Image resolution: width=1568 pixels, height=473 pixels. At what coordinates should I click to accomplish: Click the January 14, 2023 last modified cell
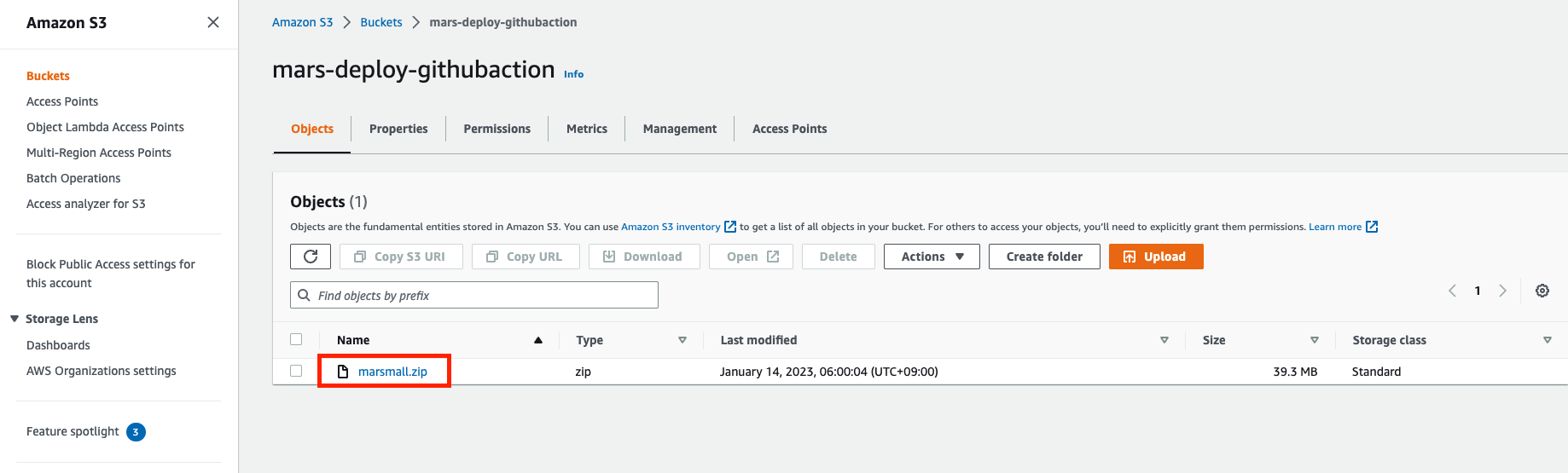click(x=829, y=372)
